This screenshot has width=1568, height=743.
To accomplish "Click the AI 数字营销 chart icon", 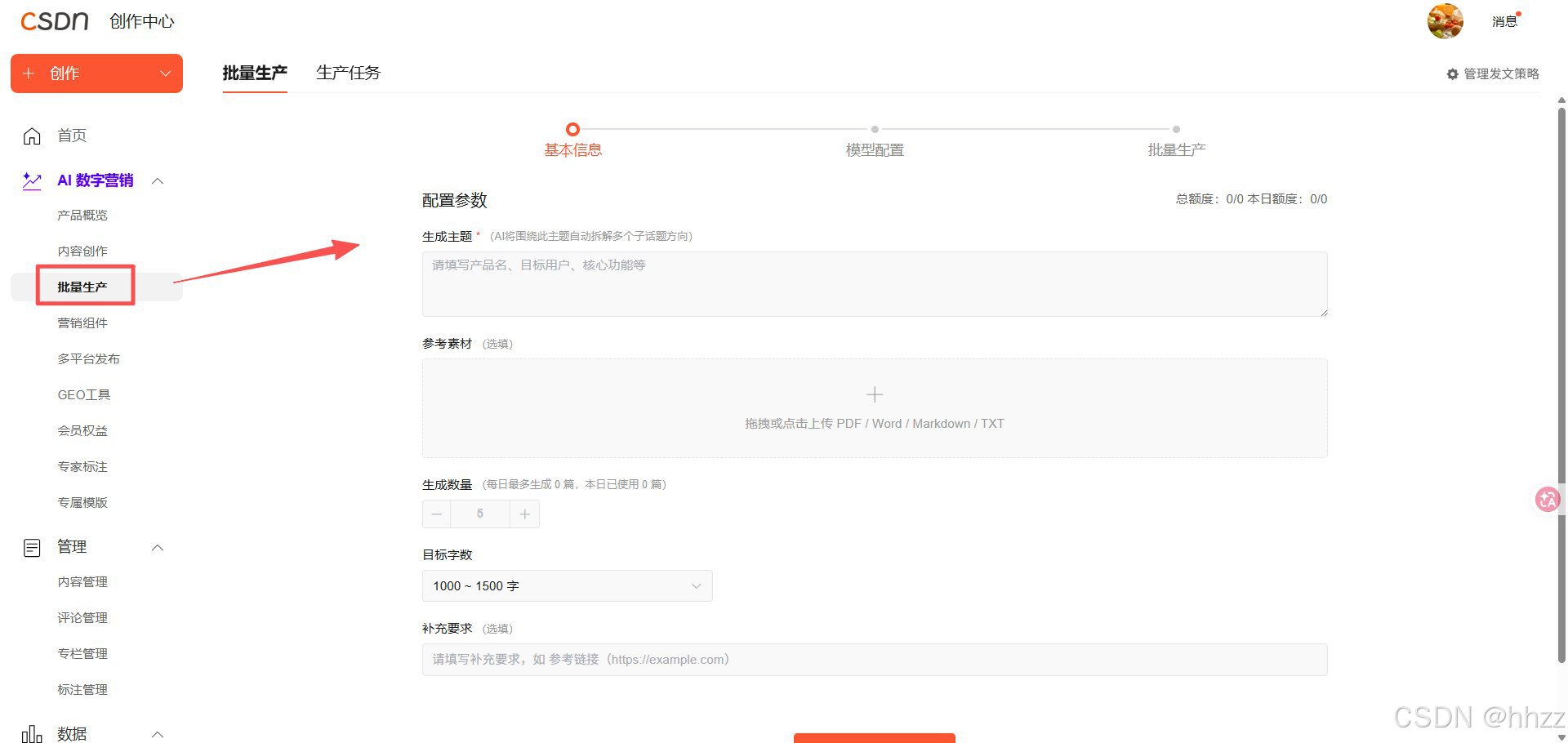I will point(32,180).
